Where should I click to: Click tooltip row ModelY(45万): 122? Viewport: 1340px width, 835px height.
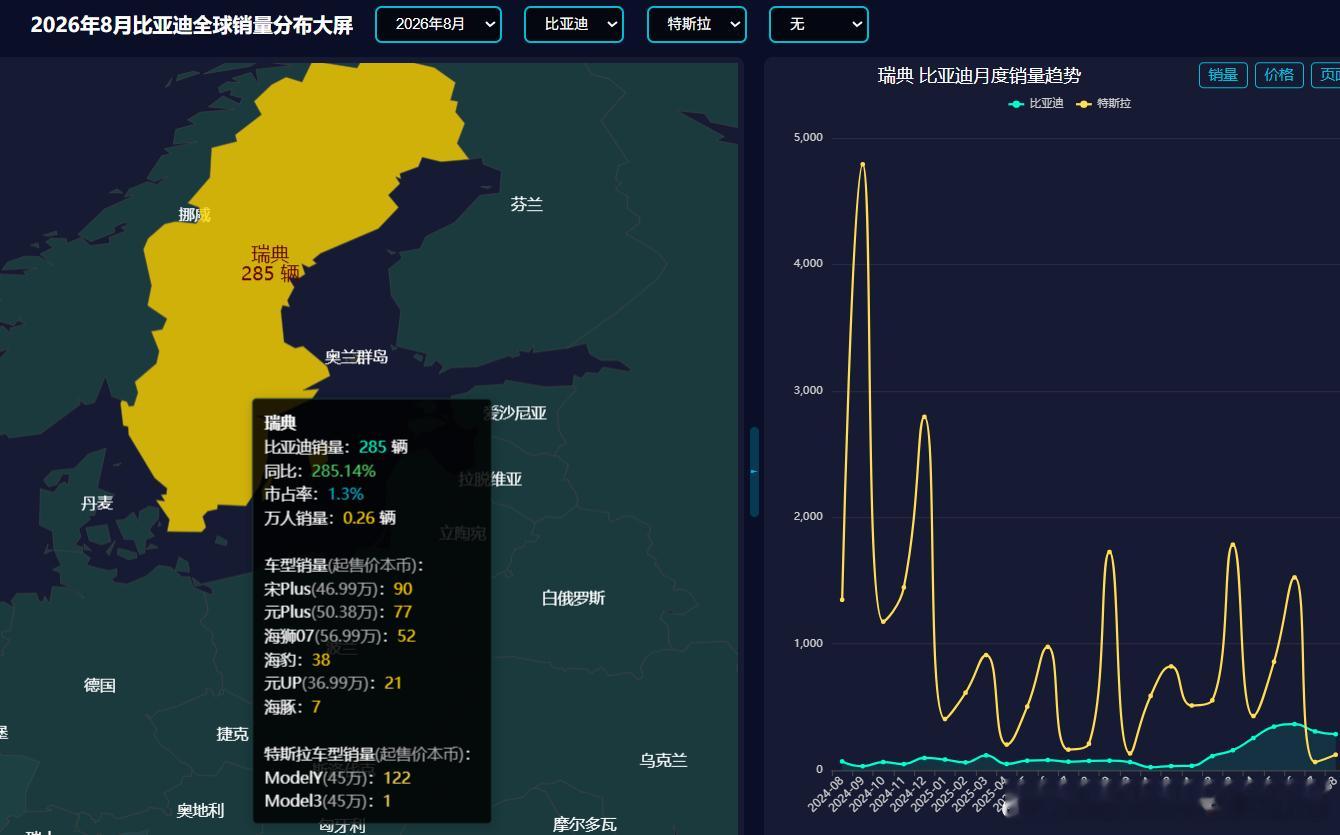pyautogui.click(x=338, y=778)
